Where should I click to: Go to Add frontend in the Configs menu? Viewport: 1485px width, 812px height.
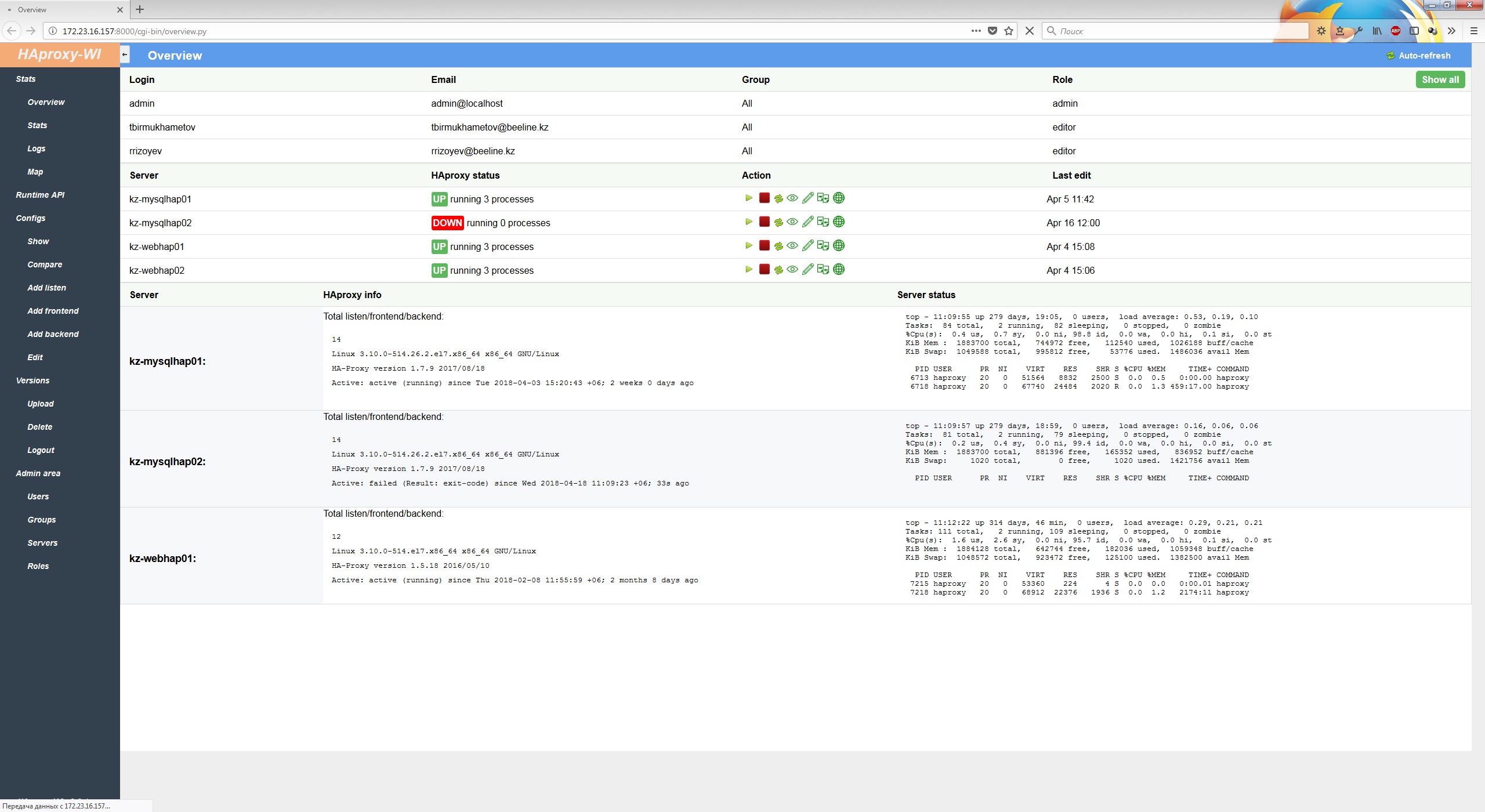pyautogui.click(x=53, y=311)
